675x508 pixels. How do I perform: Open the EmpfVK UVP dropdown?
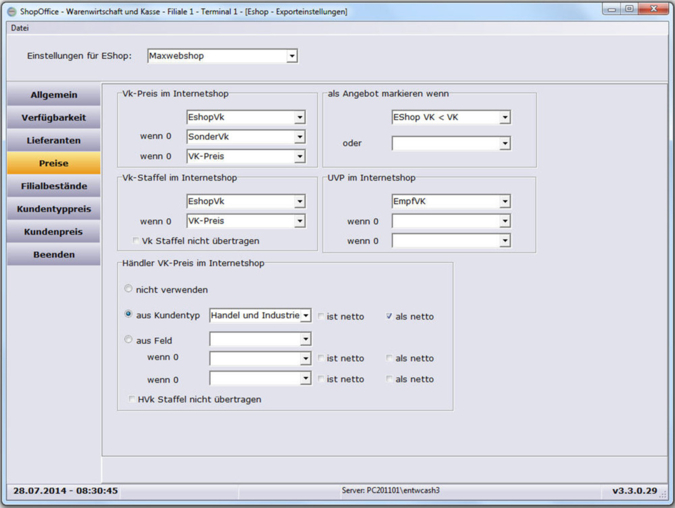pyautogui.click(x=504, y=202)
